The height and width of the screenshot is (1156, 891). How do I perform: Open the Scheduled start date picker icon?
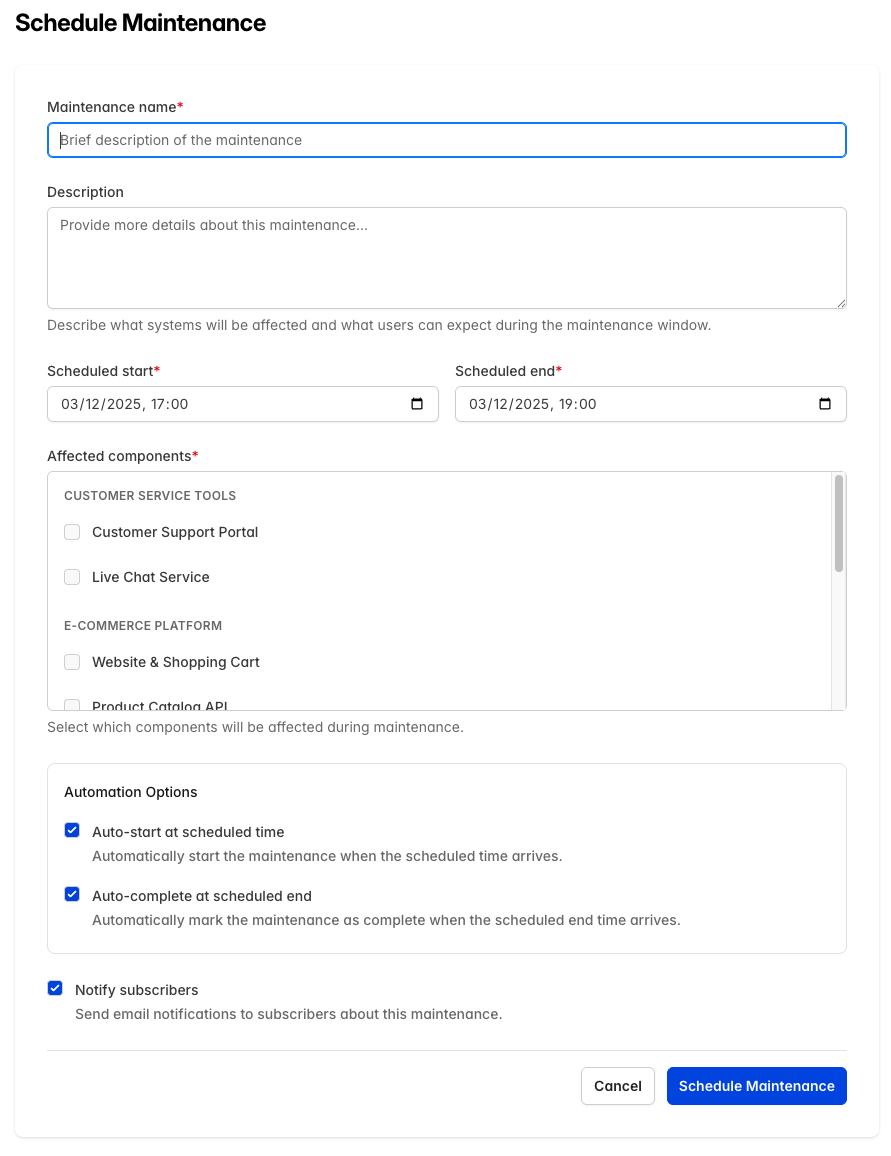tap(418, 404)
